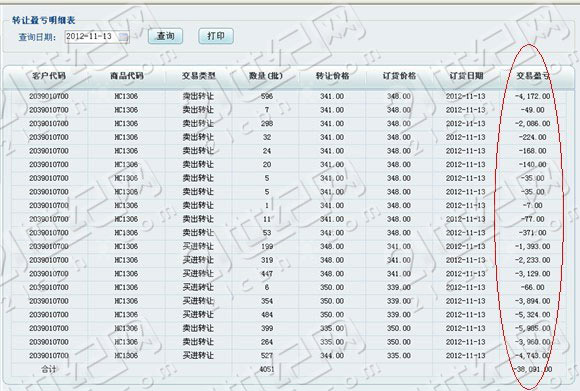The height and width of the screenshot is (391, 580).
Task: Select the profit/loss cell -7.00
Action: point(533,205)
